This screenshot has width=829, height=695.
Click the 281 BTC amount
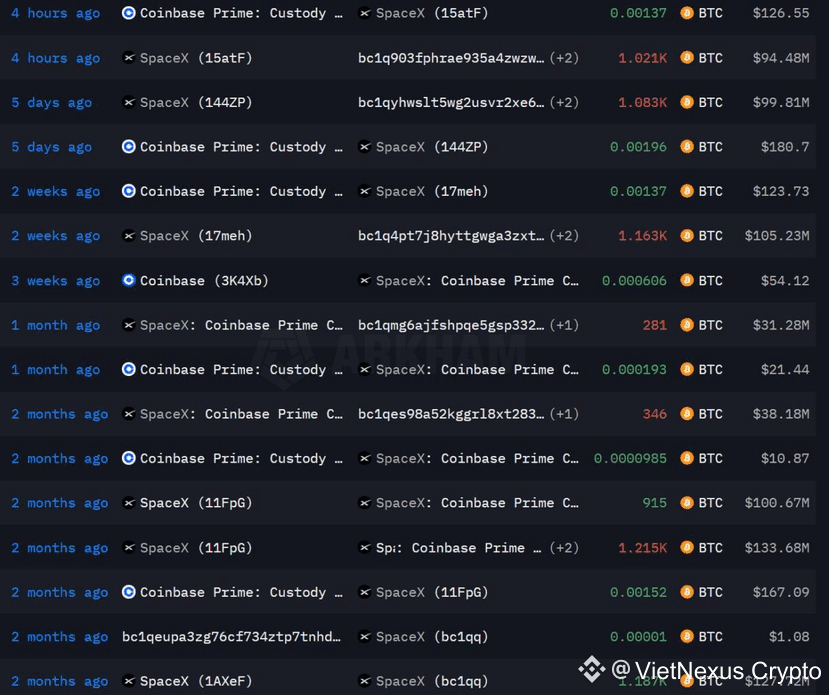pyautogui.click(x=655, y=325)
